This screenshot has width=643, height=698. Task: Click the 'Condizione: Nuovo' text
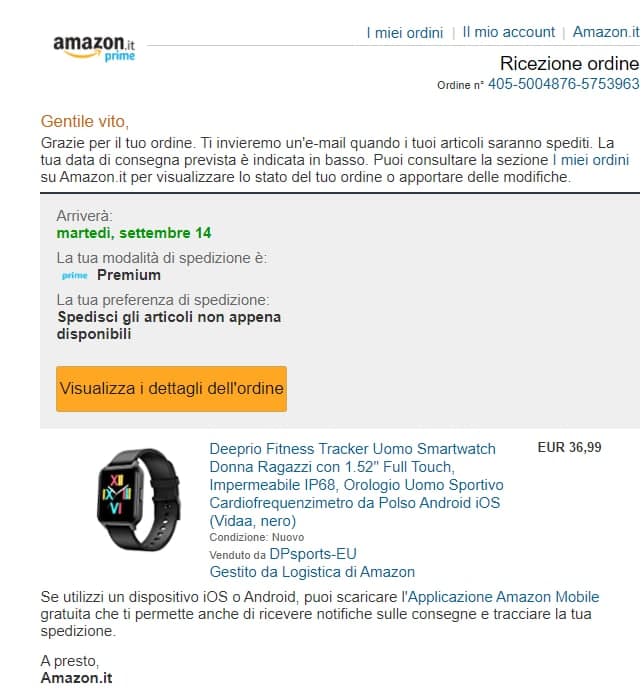click(x=256, y=537)
